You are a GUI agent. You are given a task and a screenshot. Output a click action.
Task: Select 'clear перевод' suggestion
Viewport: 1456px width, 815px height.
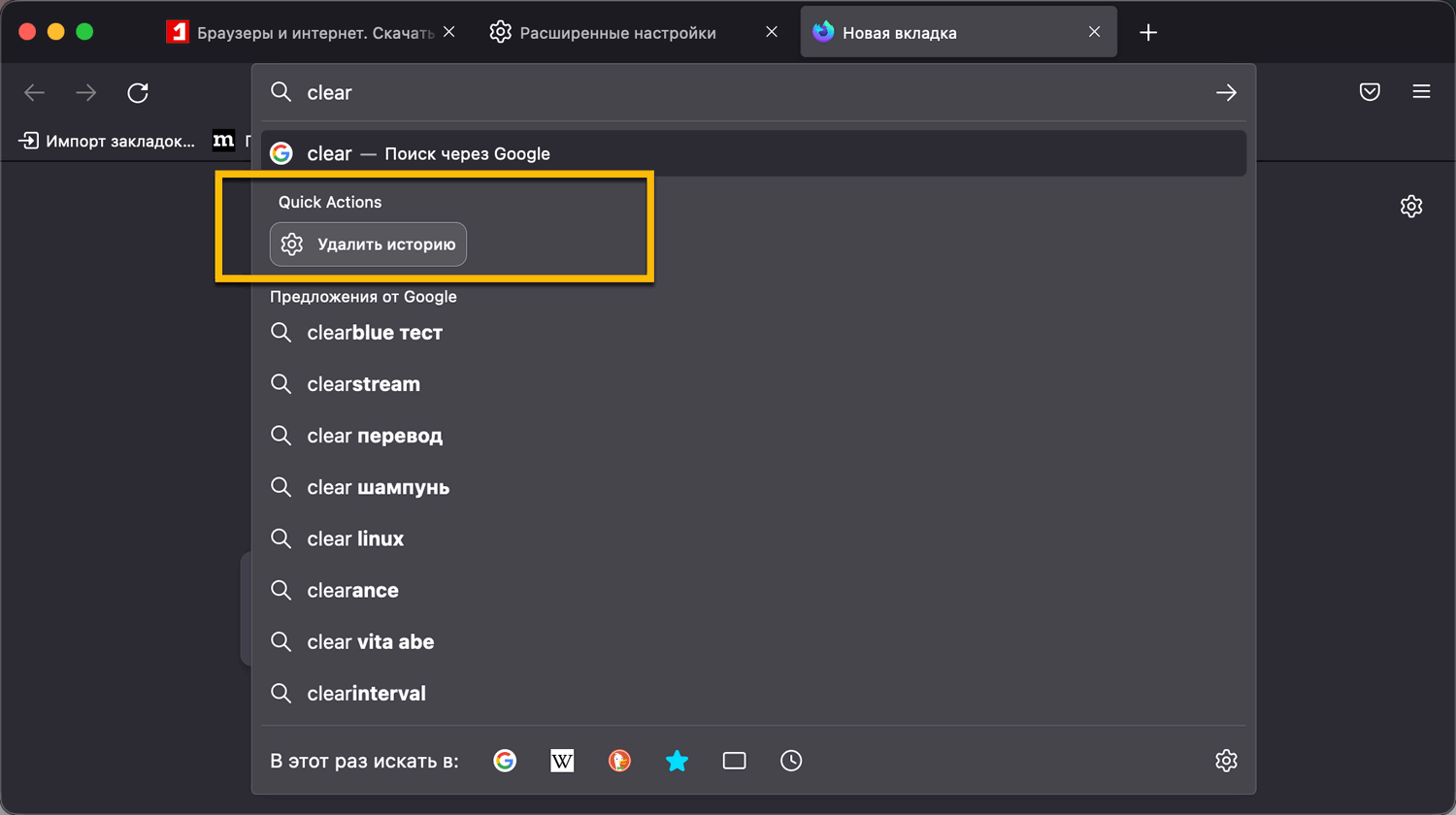(375, 436)
